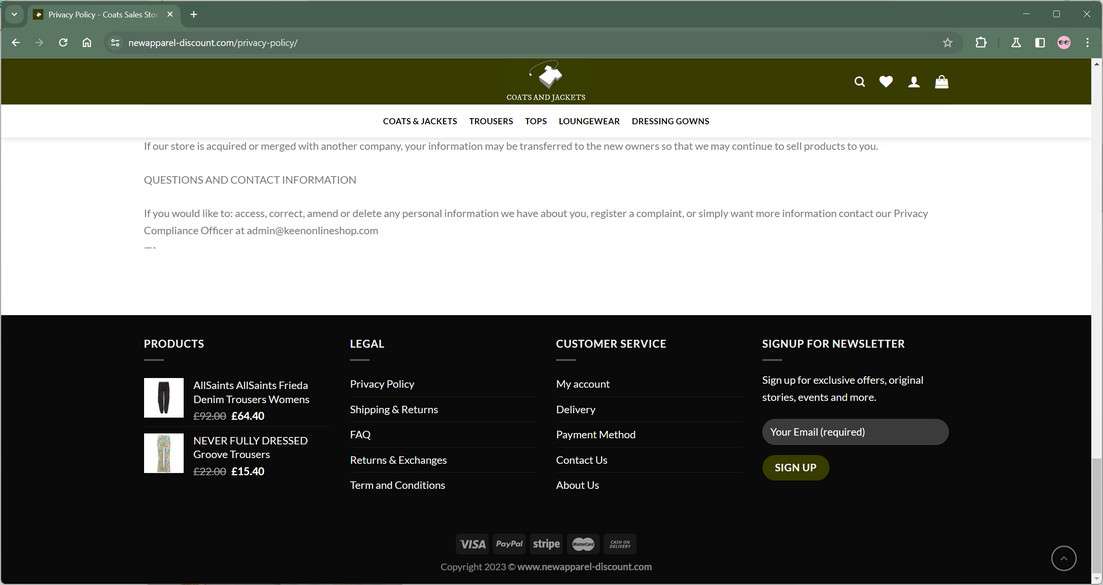Open the wishlist heart icon
The image size is (1103, 585).
886,82
